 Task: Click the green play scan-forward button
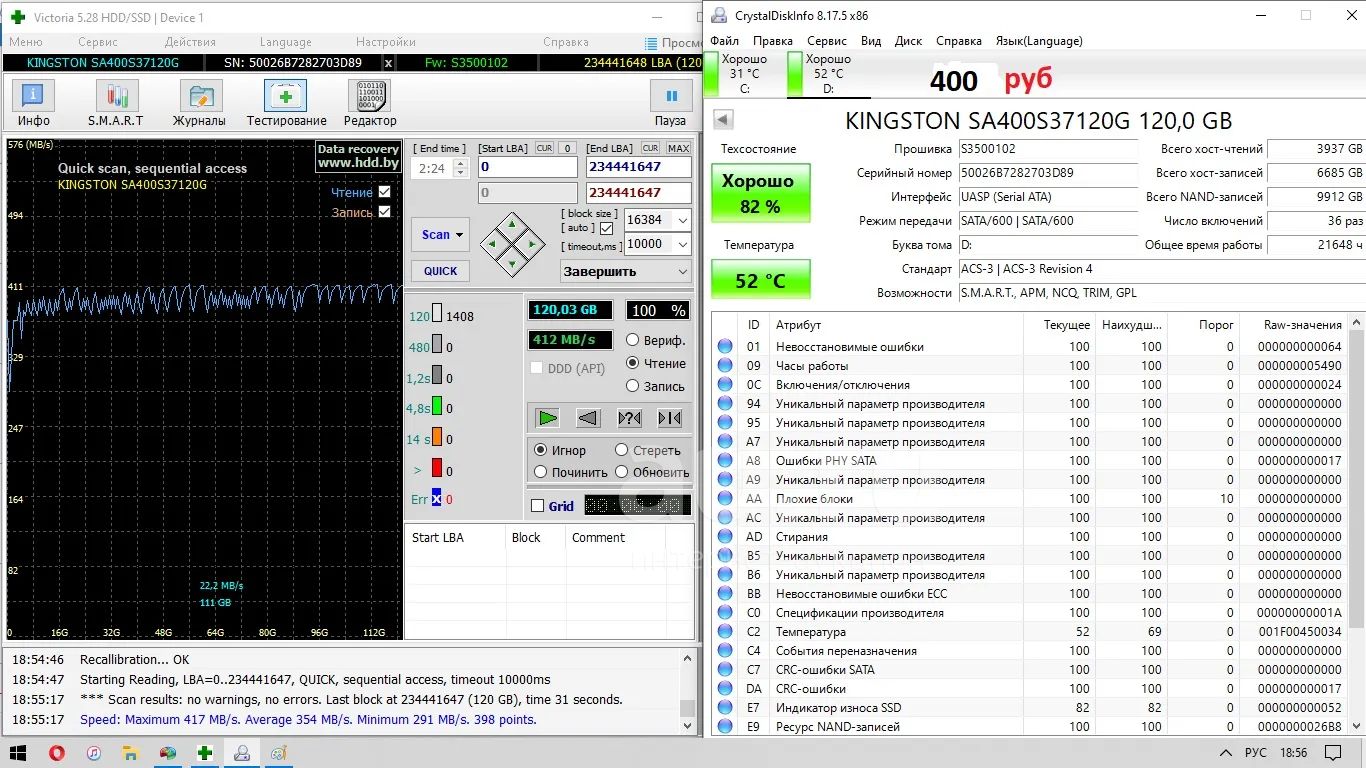(547, 418)
